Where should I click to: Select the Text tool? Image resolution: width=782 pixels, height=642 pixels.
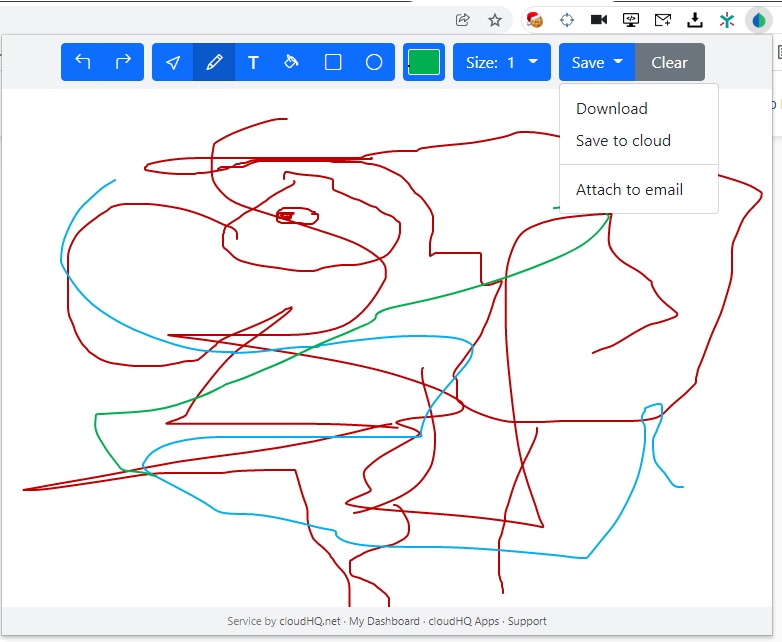click(253, 62)
